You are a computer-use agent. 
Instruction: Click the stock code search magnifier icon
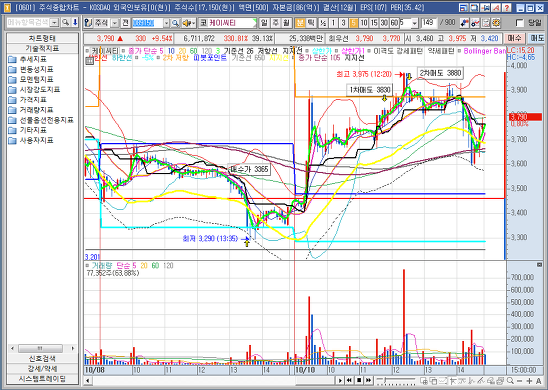tap(175, 23)
